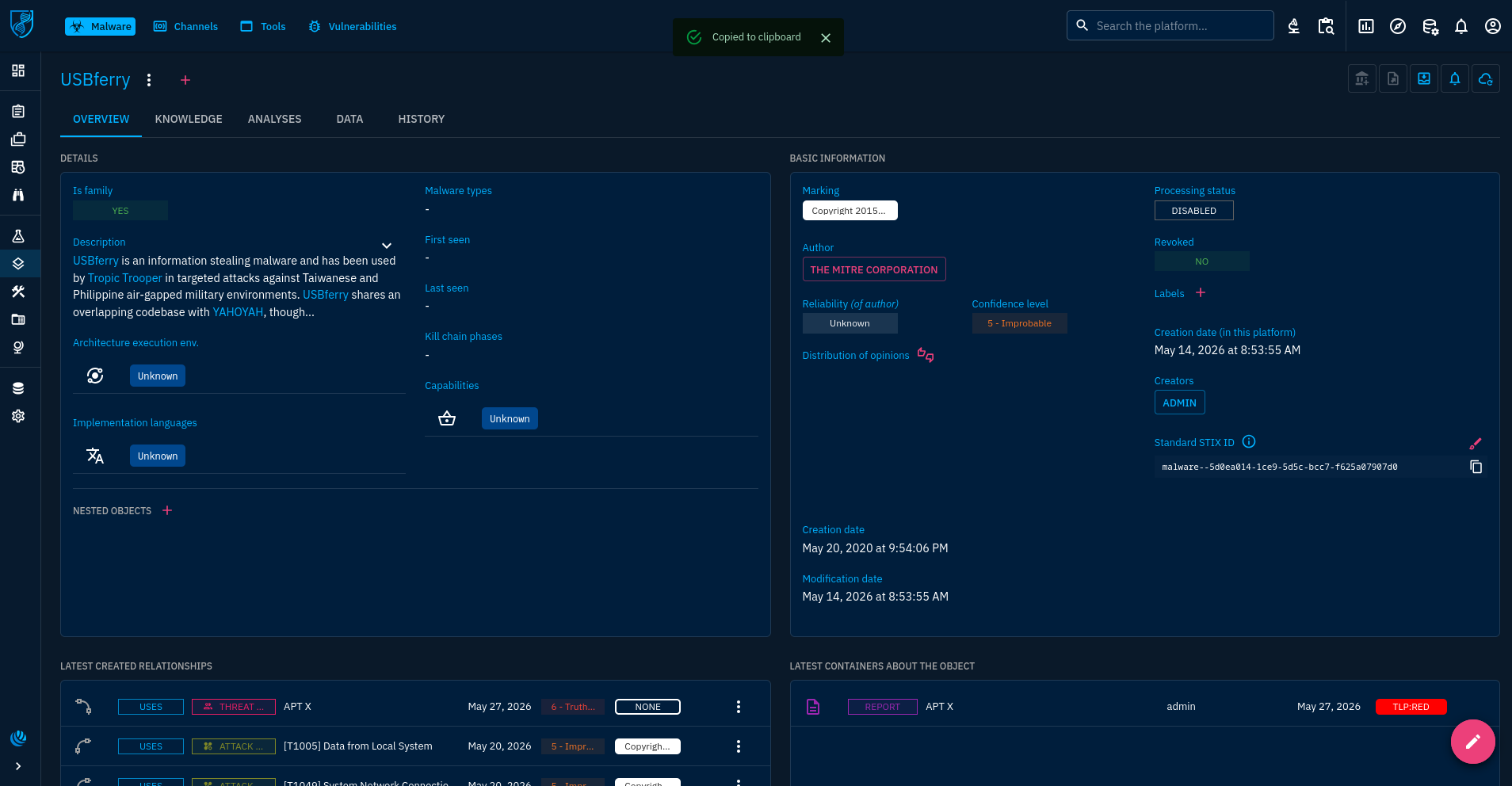Open the data import database-gear icon
The width and height of the screenshot is (1512, 786).
pos(1430,26)
